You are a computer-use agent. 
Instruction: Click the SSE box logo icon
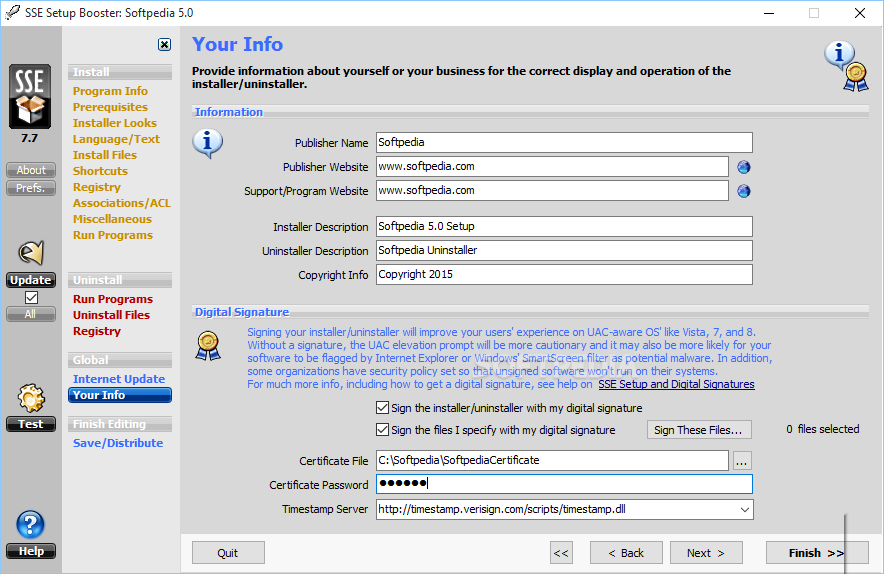tap(30, 96)
